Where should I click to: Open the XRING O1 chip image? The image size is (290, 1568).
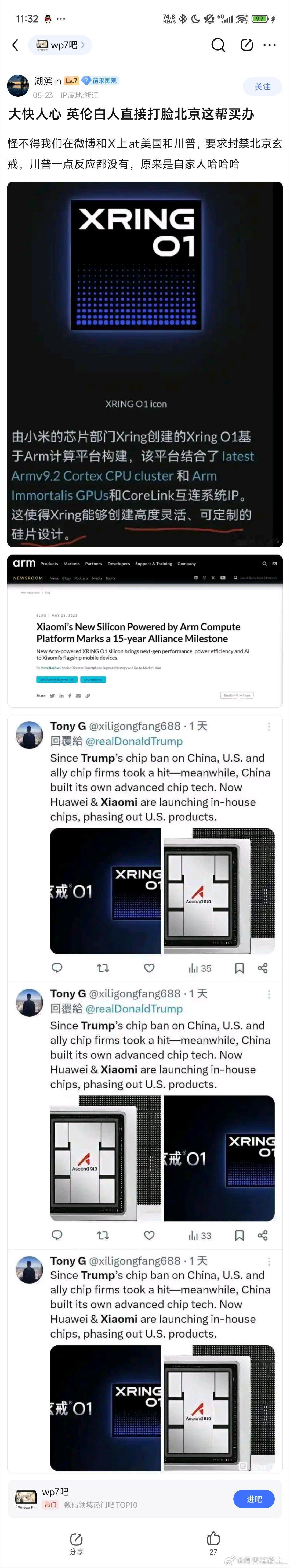145,365
